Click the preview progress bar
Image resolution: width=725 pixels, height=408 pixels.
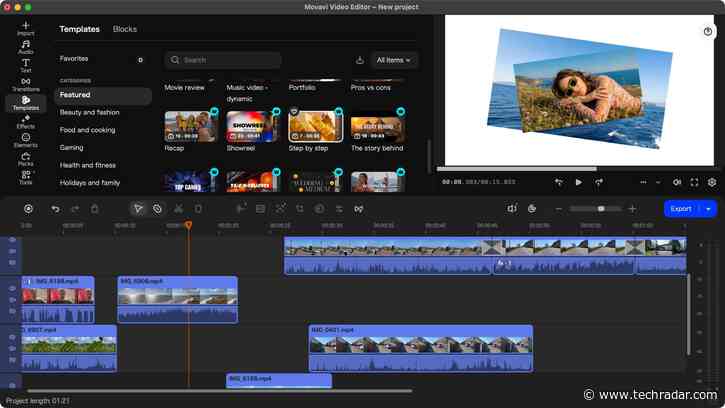point(576,169)
